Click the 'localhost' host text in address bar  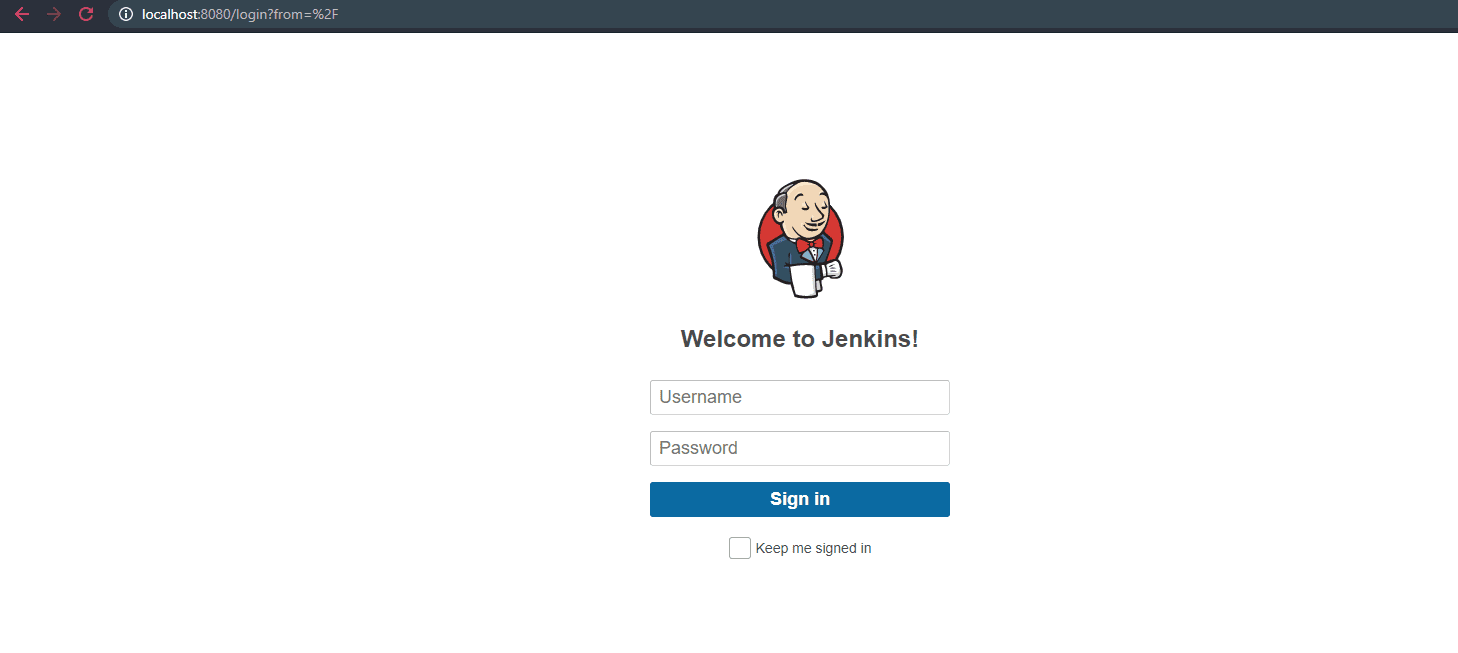[x=169, y=14]
